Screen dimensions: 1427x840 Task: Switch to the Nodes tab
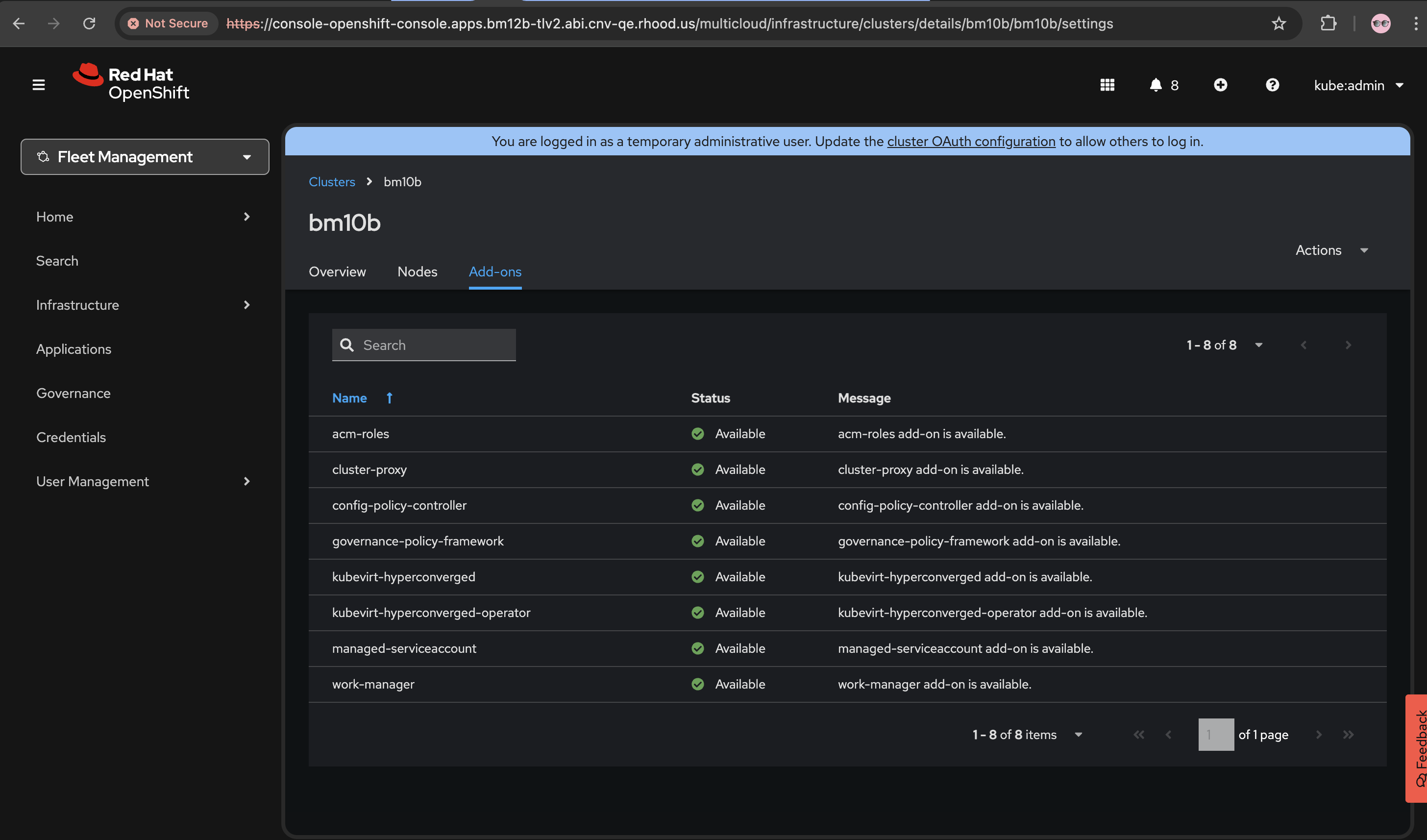click(x=417, y=272)
